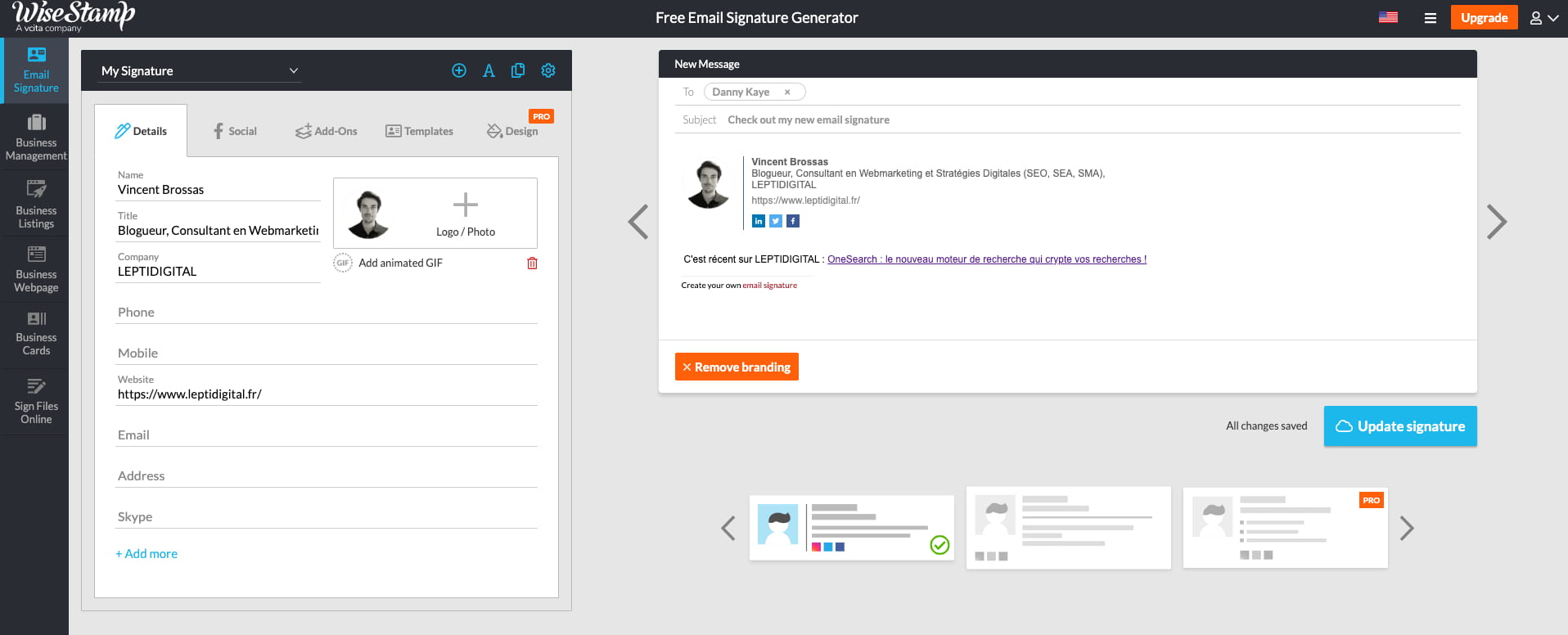Image resolution: width=1568 pixels, height=635 pixels.
Task: Click the Skype input field
Action: pos(327,517)
